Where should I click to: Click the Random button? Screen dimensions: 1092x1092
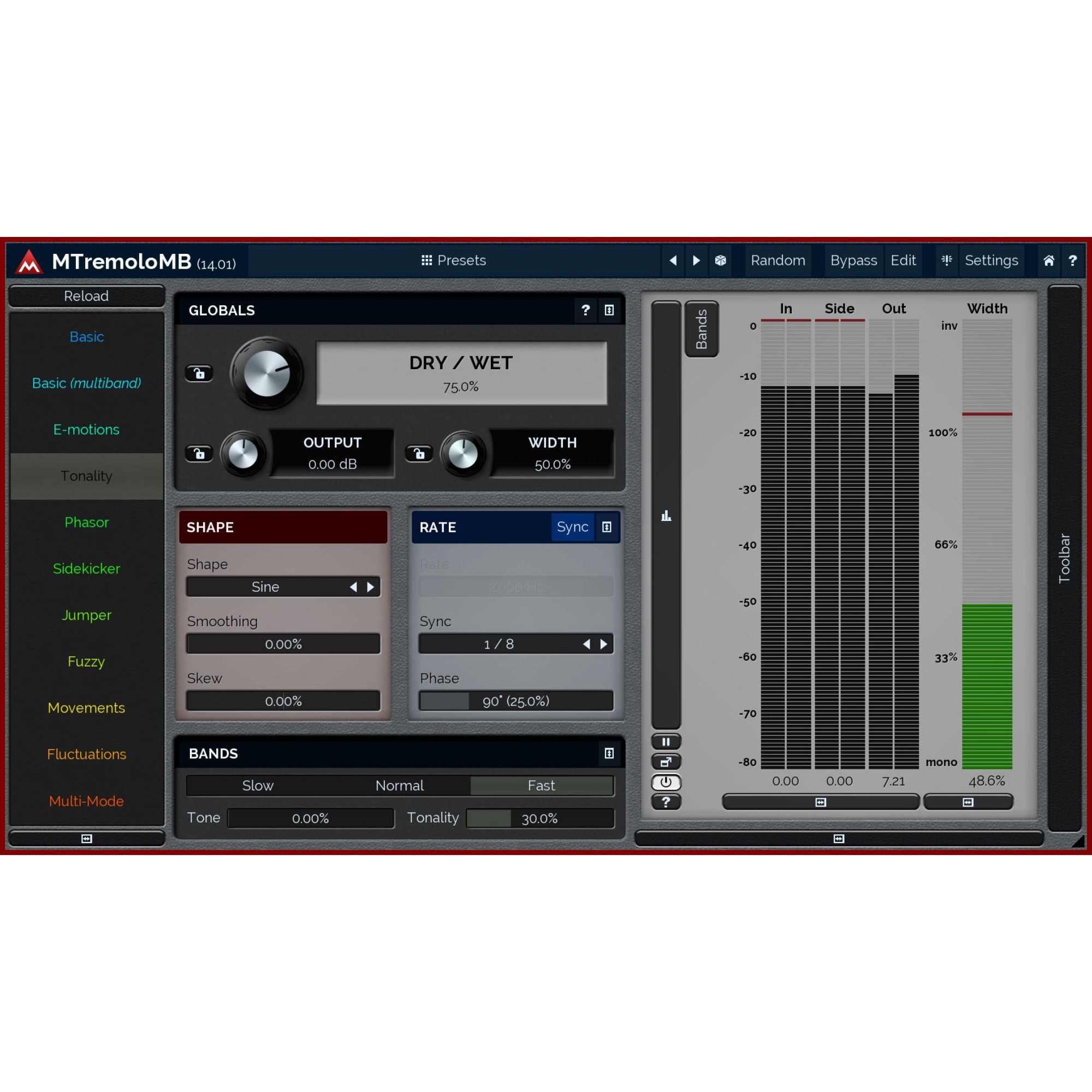pos(778,260)
